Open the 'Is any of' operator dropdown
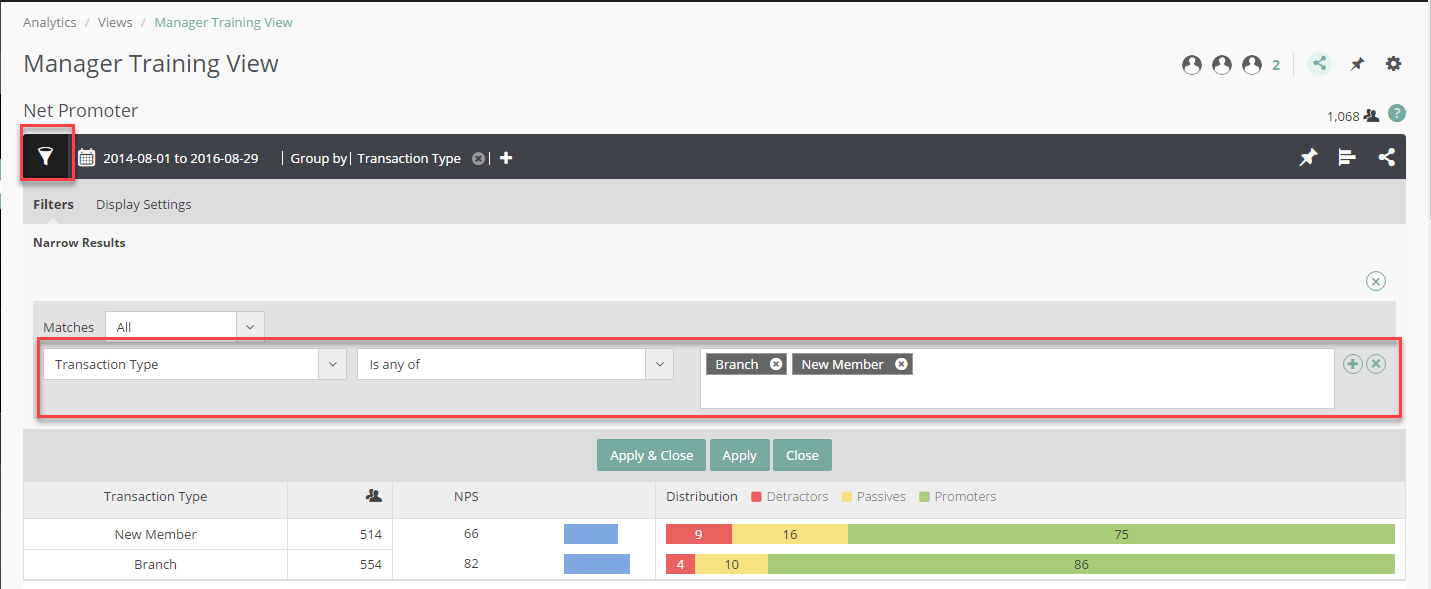This screenshot has height=589, width=1431. (658, 364)
